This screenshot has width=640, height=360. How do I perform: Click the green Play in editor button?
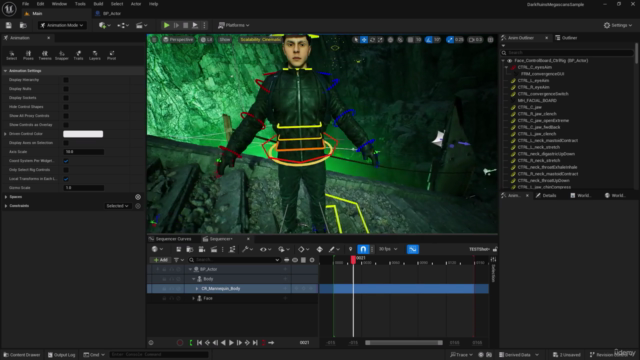click(x=167, y=25)
